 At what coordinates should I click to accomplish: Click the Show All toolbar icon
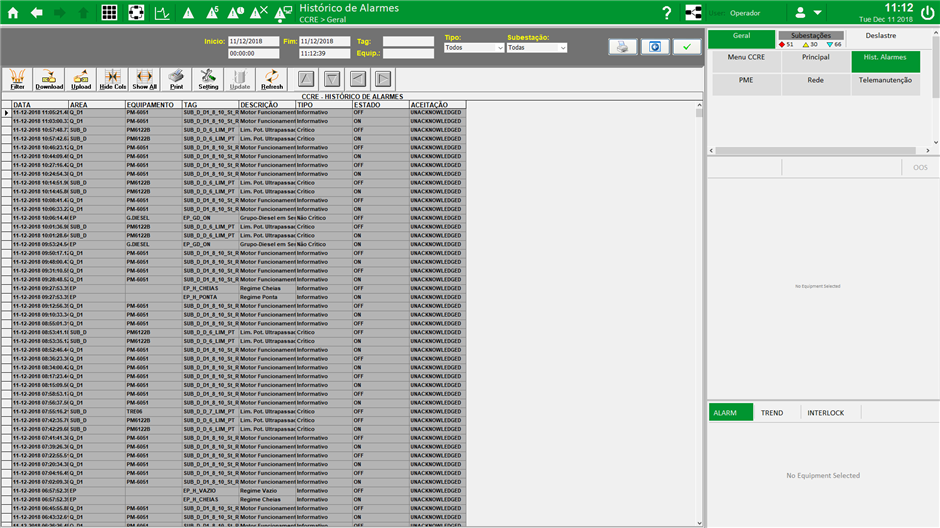click(144, 79)
